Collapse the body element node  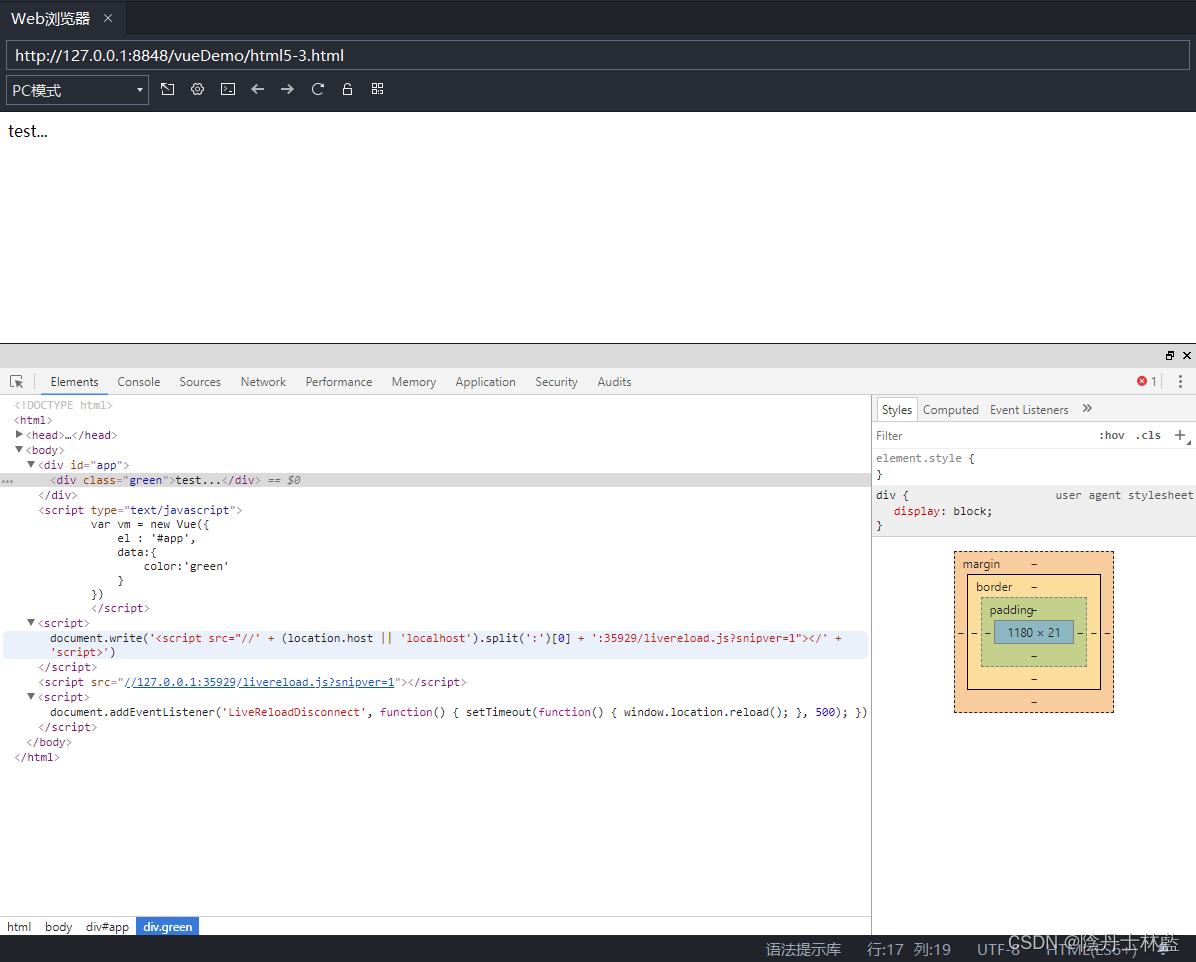click(x=19, y=449)
